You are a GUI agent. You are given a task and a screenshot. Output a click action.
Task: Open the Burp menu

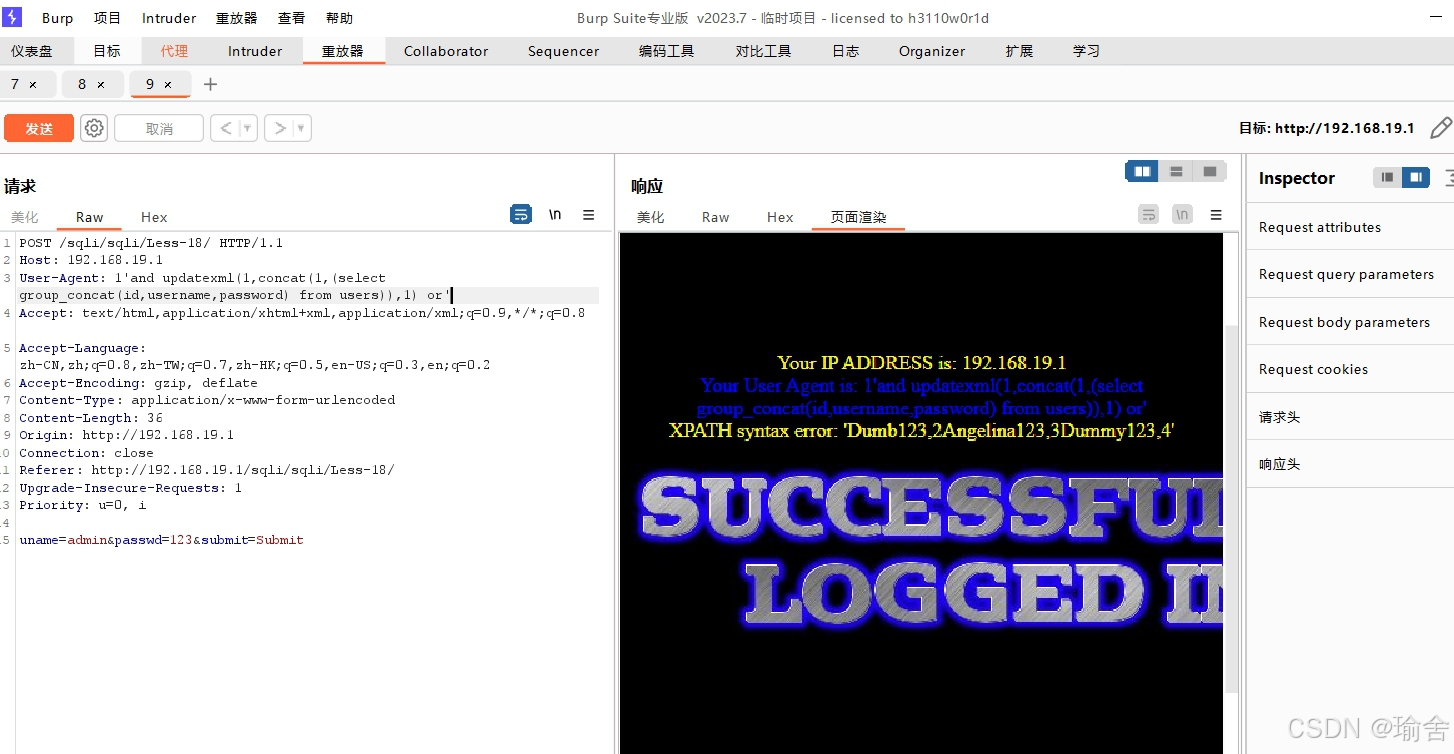[58, 18]
